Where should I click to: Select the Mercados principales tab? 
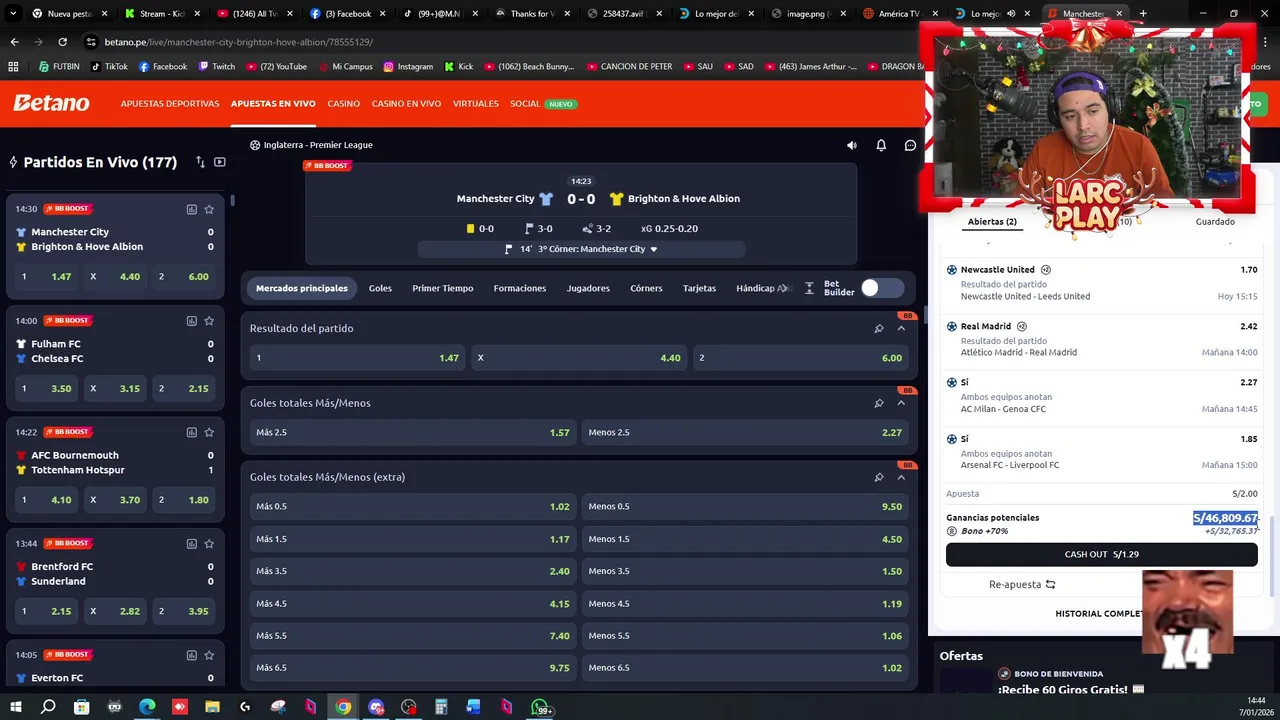coord(302,288)
